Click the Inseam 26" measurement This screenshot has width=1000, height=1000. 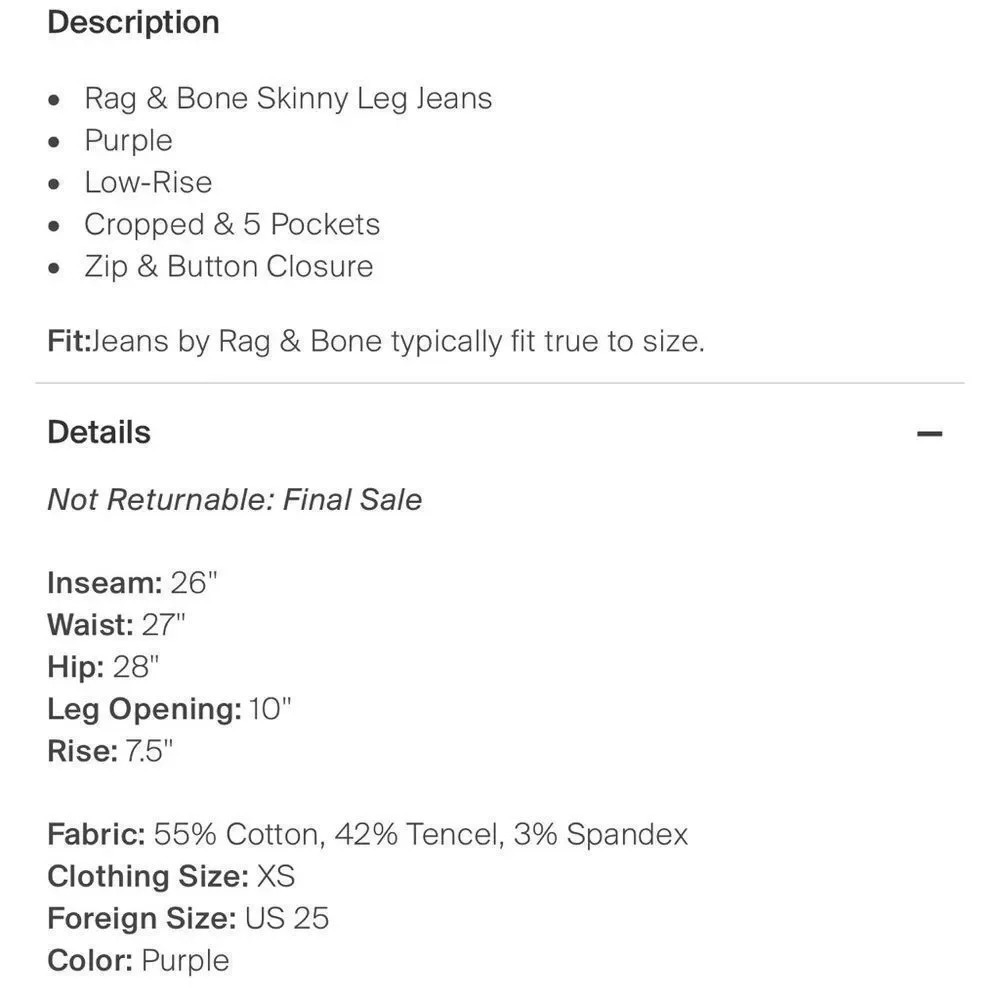coord(132,583)
